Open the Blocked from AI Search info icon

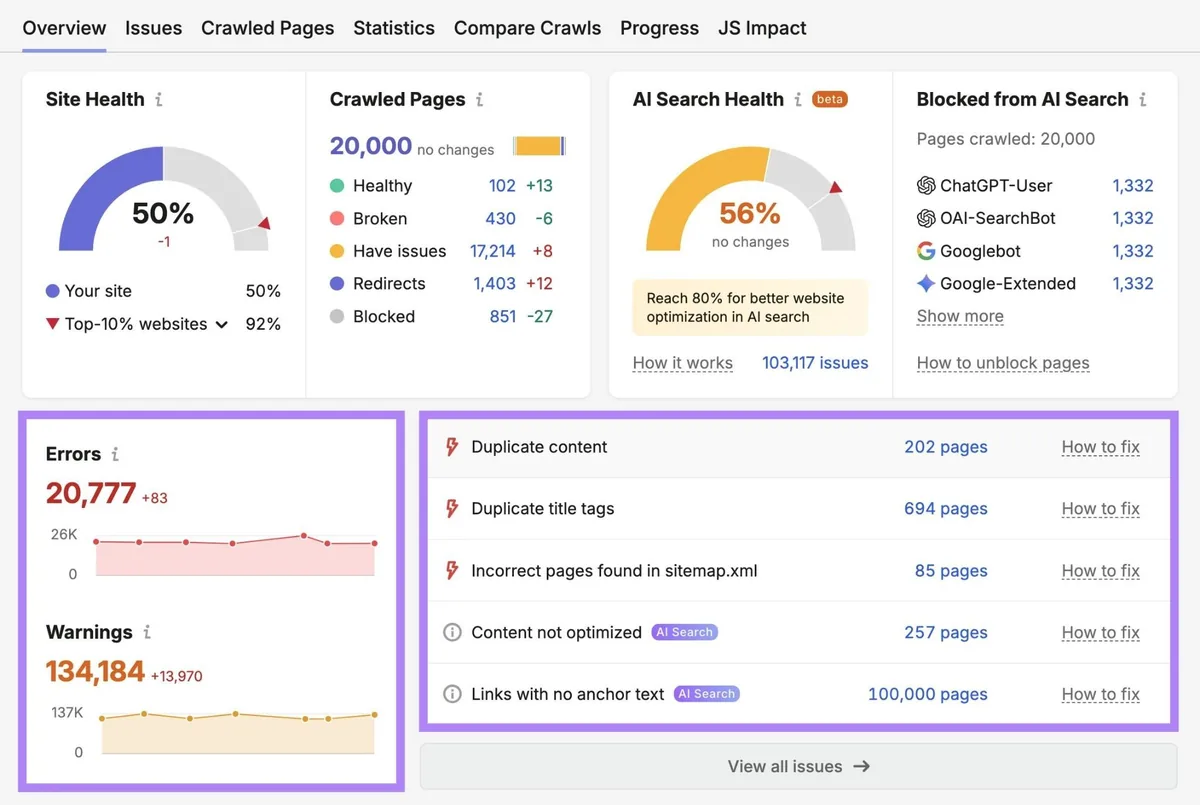point(1143,100)
